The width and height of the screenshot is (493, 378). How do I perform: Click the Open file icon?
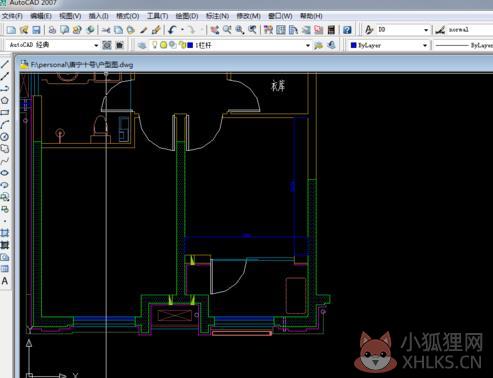tap(24, 30)
